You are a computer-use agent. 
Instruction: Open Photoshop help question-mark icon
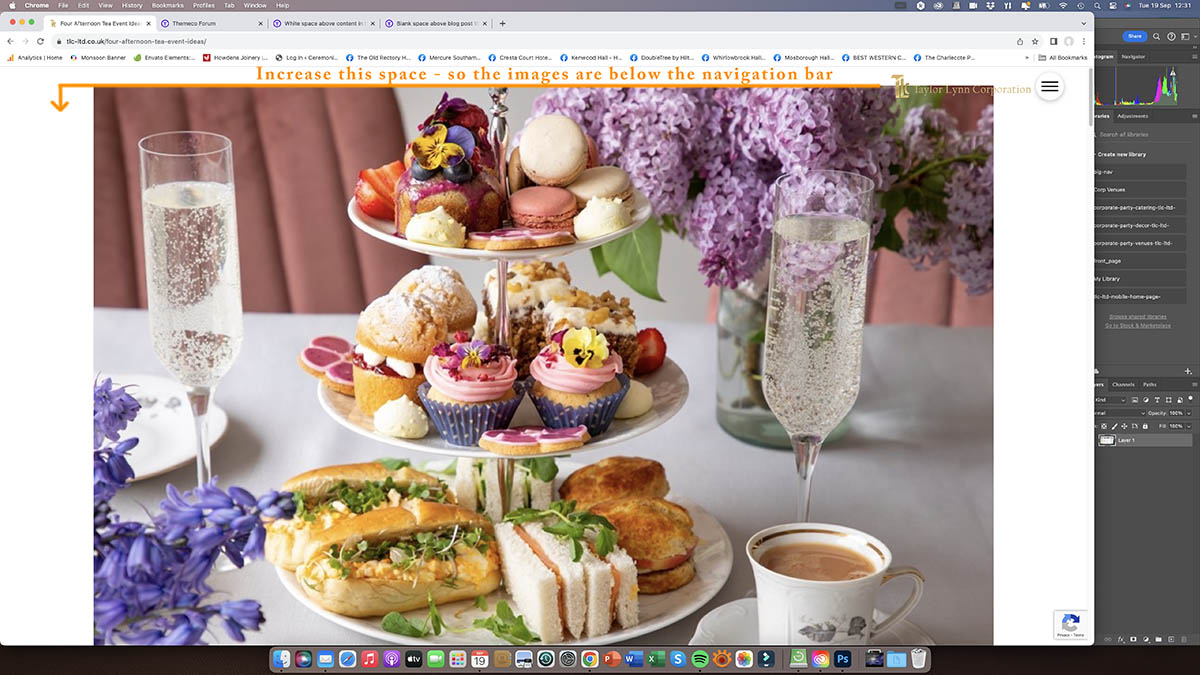[x=1170, y=36]
